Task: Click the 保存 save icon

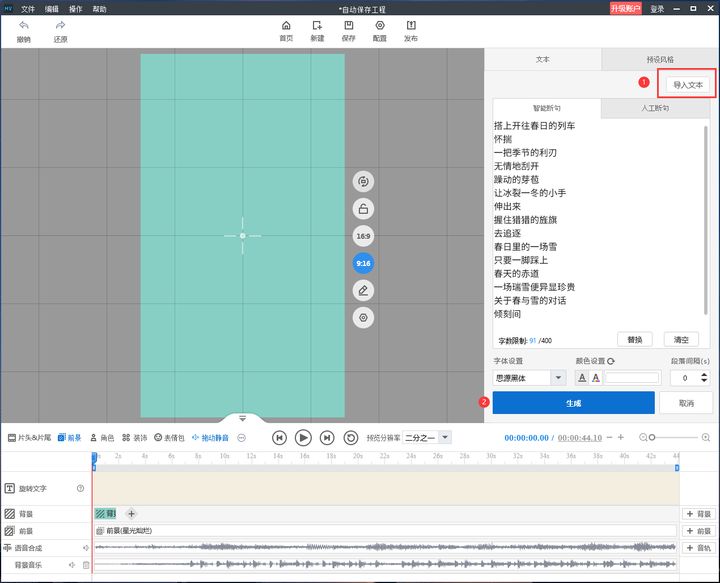Action: click(x=349, y=25)
